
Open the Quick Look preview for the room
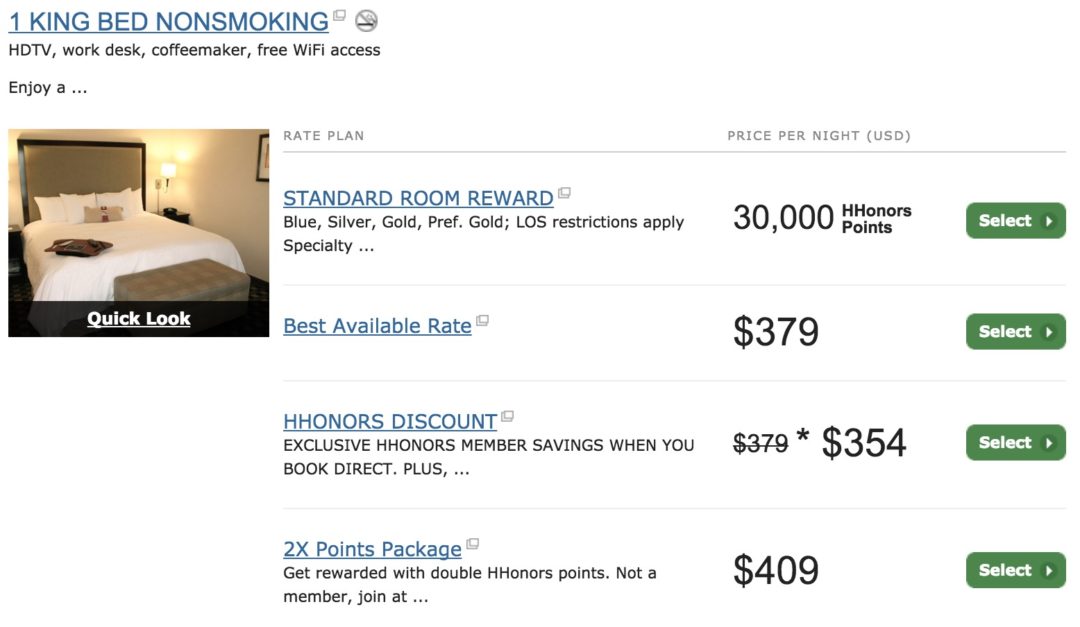138,318
